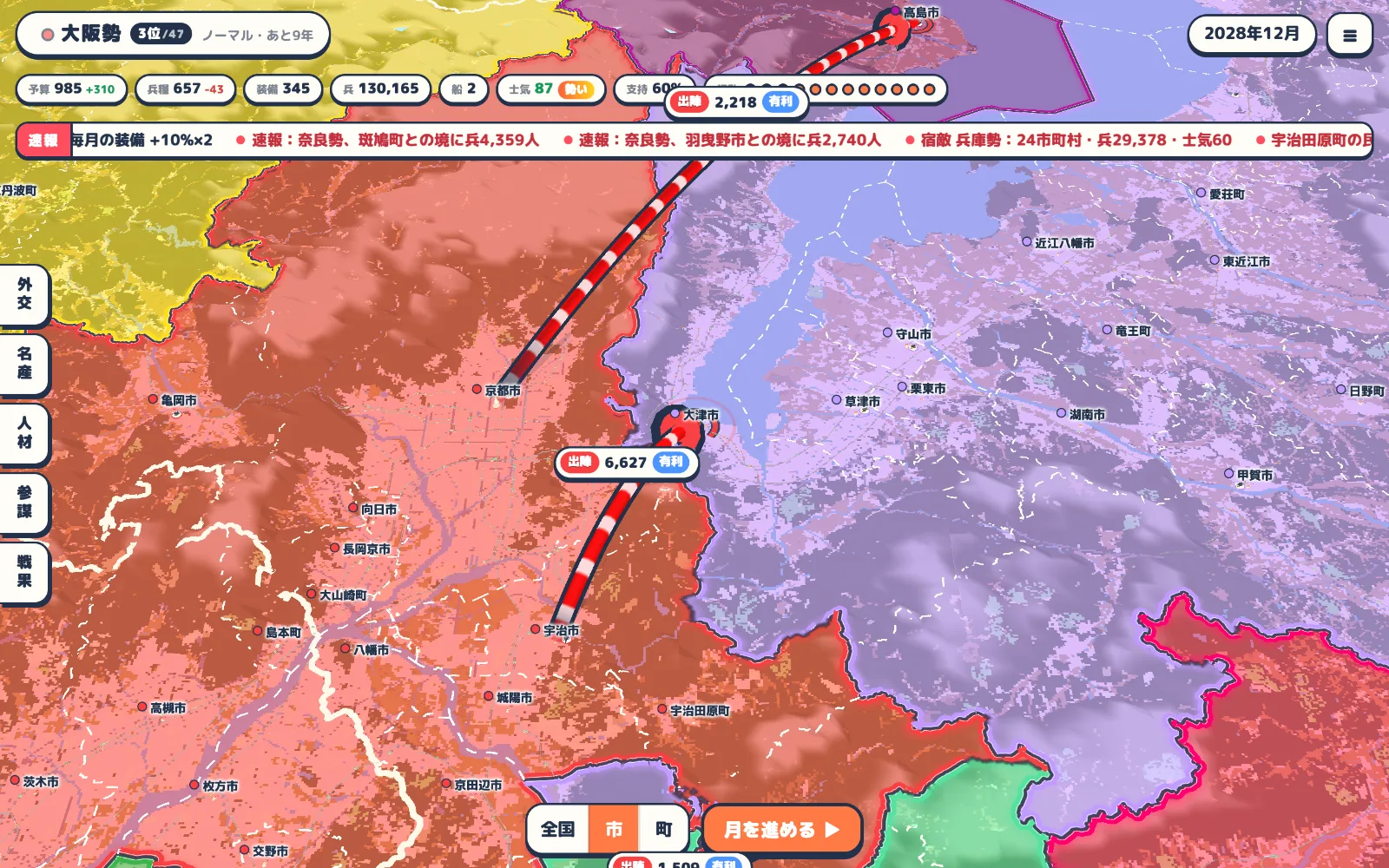Image resolution: width=1389 pixels, height=868 pixels.
Task: Open the 参謀 advisor side tab
Action: pyautogui.click(x=24, y=503)
